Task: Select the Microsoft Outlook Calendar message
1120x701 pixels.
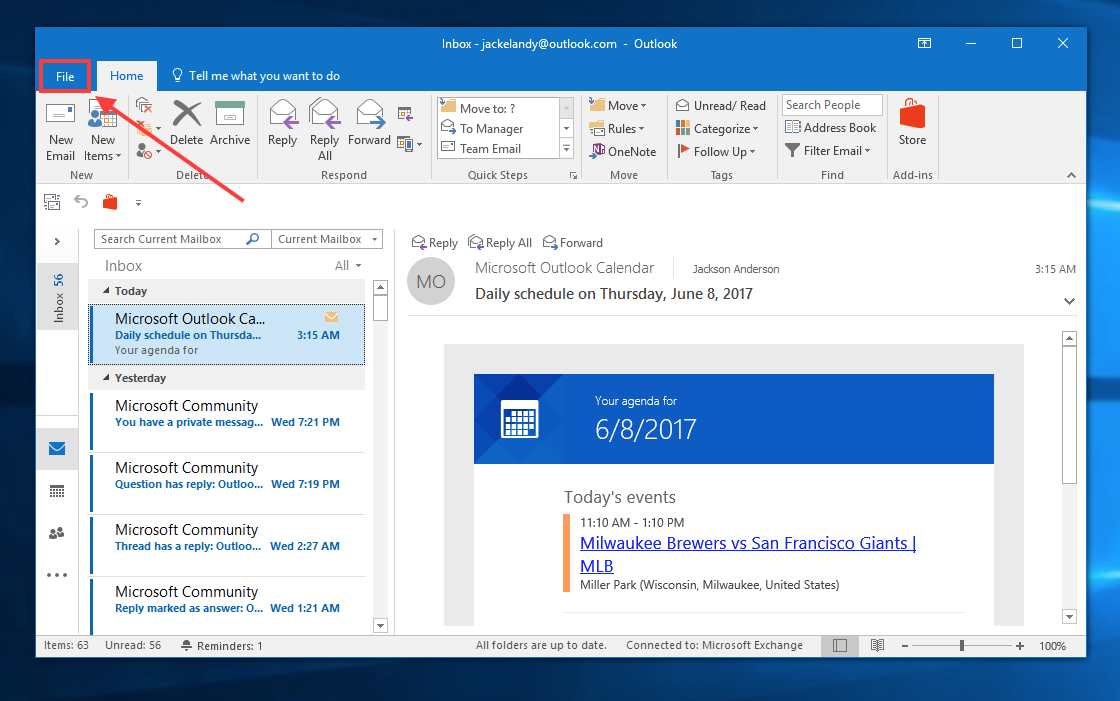Action: point(227,334)
